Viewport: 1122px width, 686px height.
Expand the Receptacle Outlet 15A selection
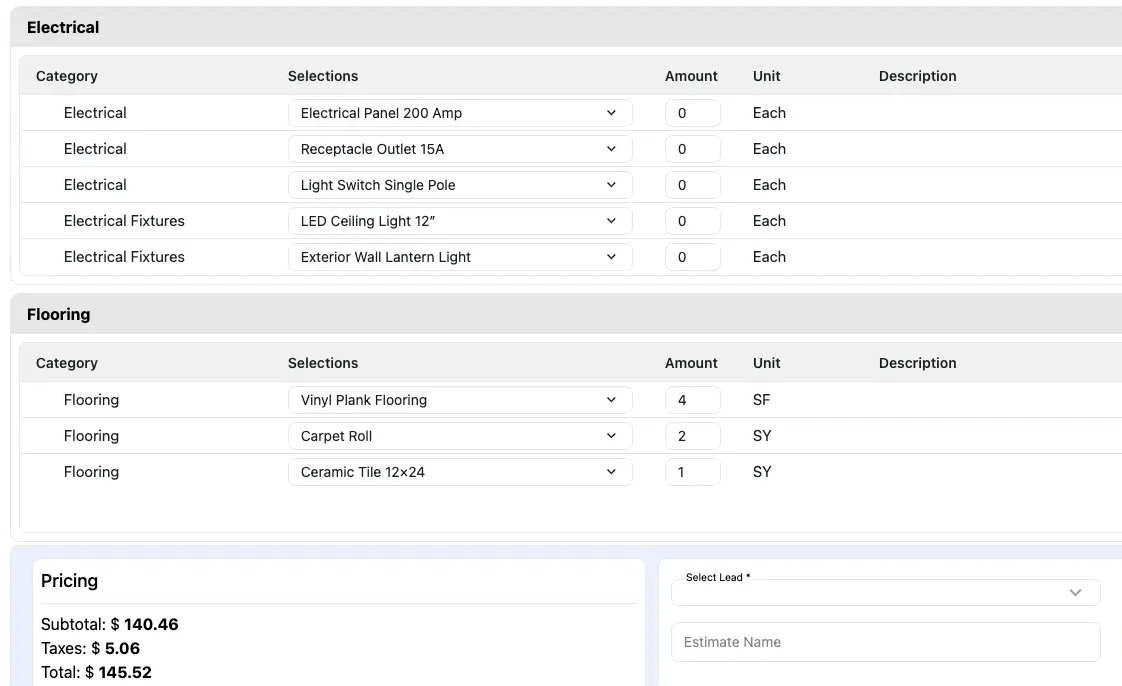tap(460, 149)
